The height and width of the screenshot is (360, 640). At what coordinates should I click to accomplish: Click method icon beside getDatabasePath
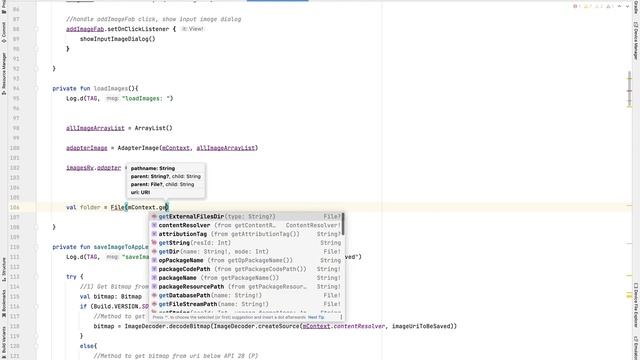pyautogui.click(x=154, y=296)
